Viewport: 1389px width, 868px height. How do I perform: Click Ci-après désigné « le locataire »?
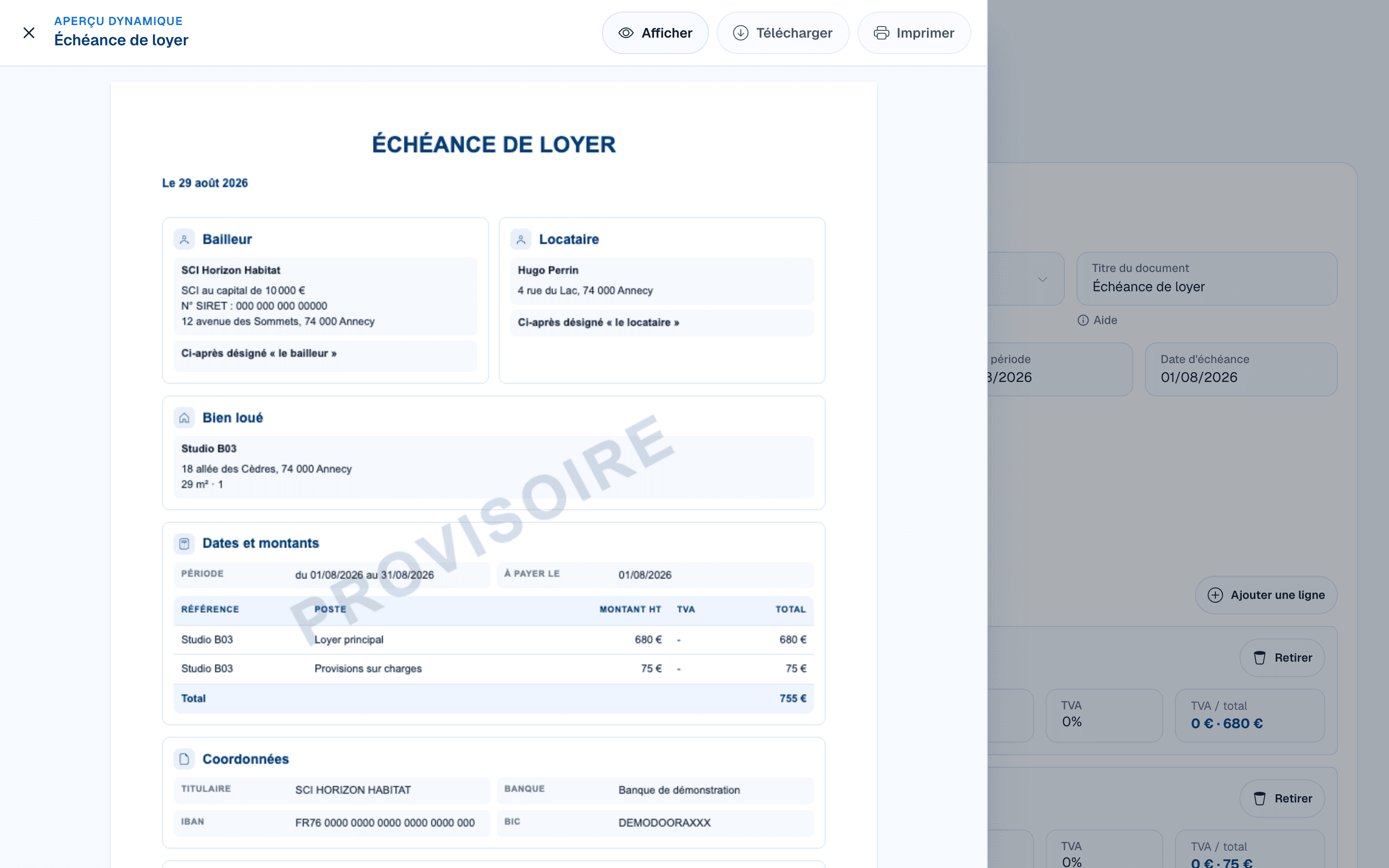tap(599, 323)
